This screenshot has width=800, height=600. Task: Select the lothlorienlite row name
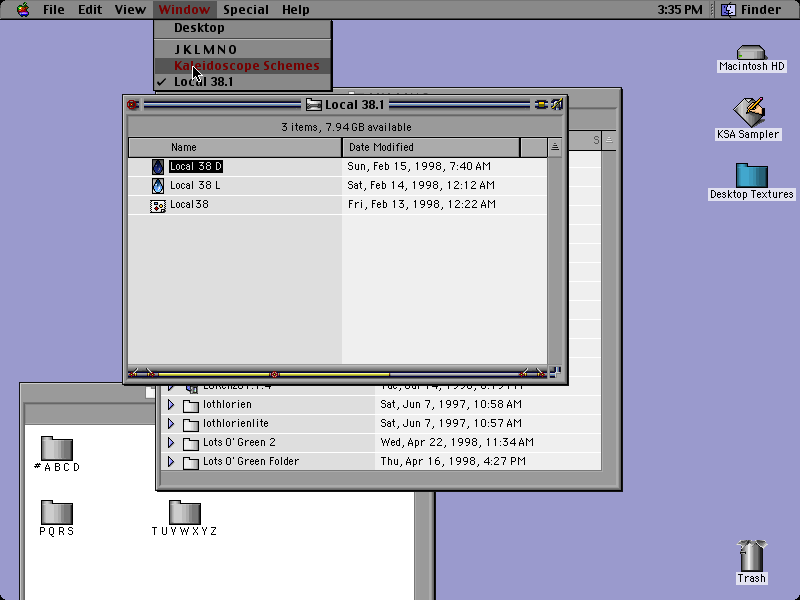pos(236,423)
